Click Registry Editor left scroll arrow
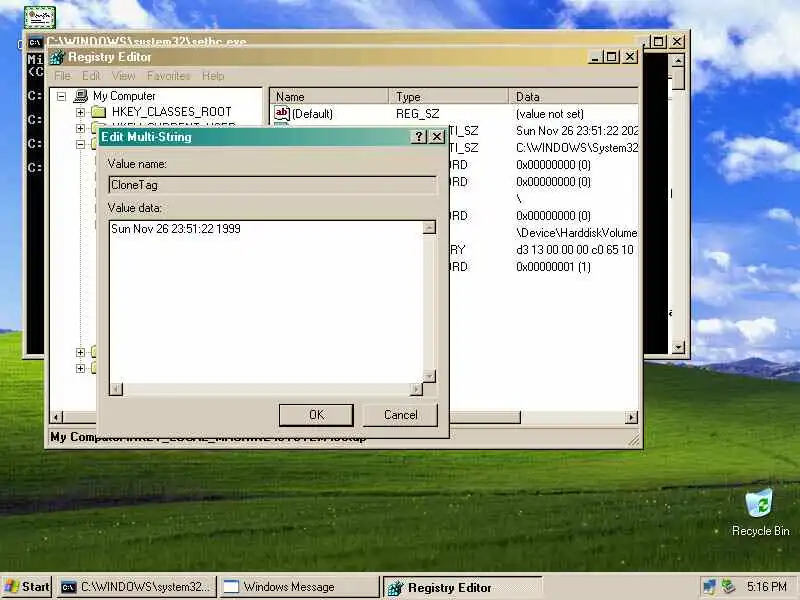 [57, 417]
